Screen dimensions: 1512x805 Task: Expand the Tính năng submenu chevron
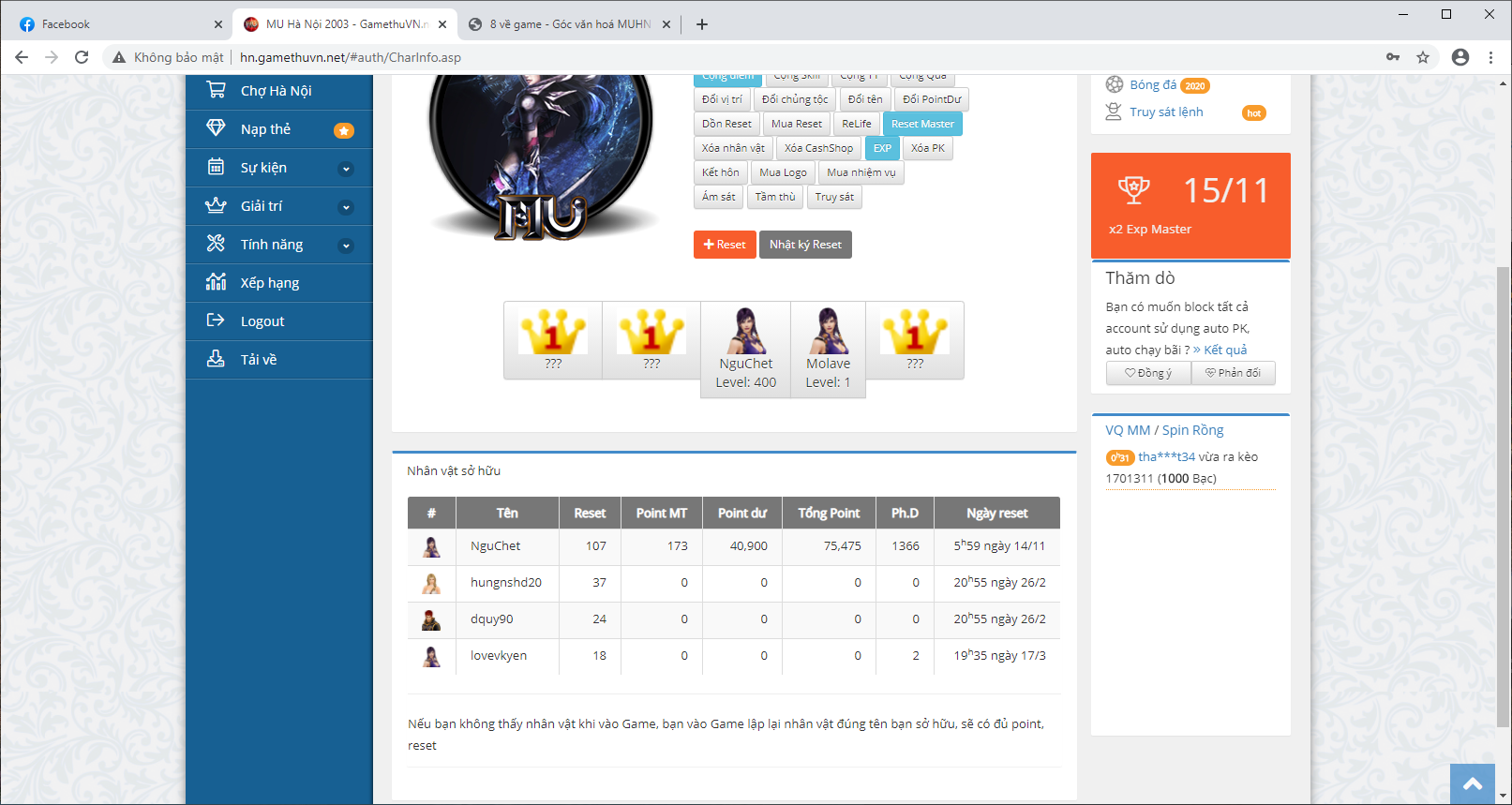346,246
